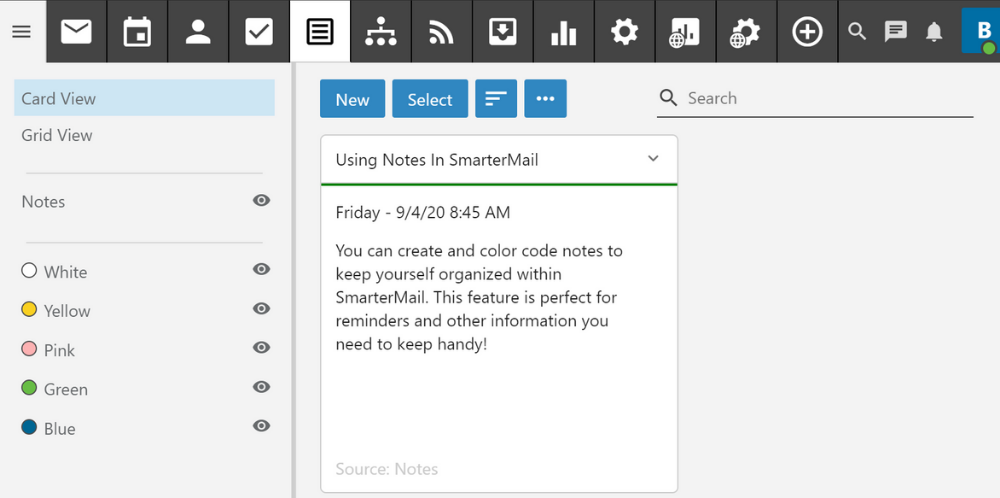Click the note date Friday - 9/4/20 8:45 AM
The image size is (1000, 498).
click(423, 212)
